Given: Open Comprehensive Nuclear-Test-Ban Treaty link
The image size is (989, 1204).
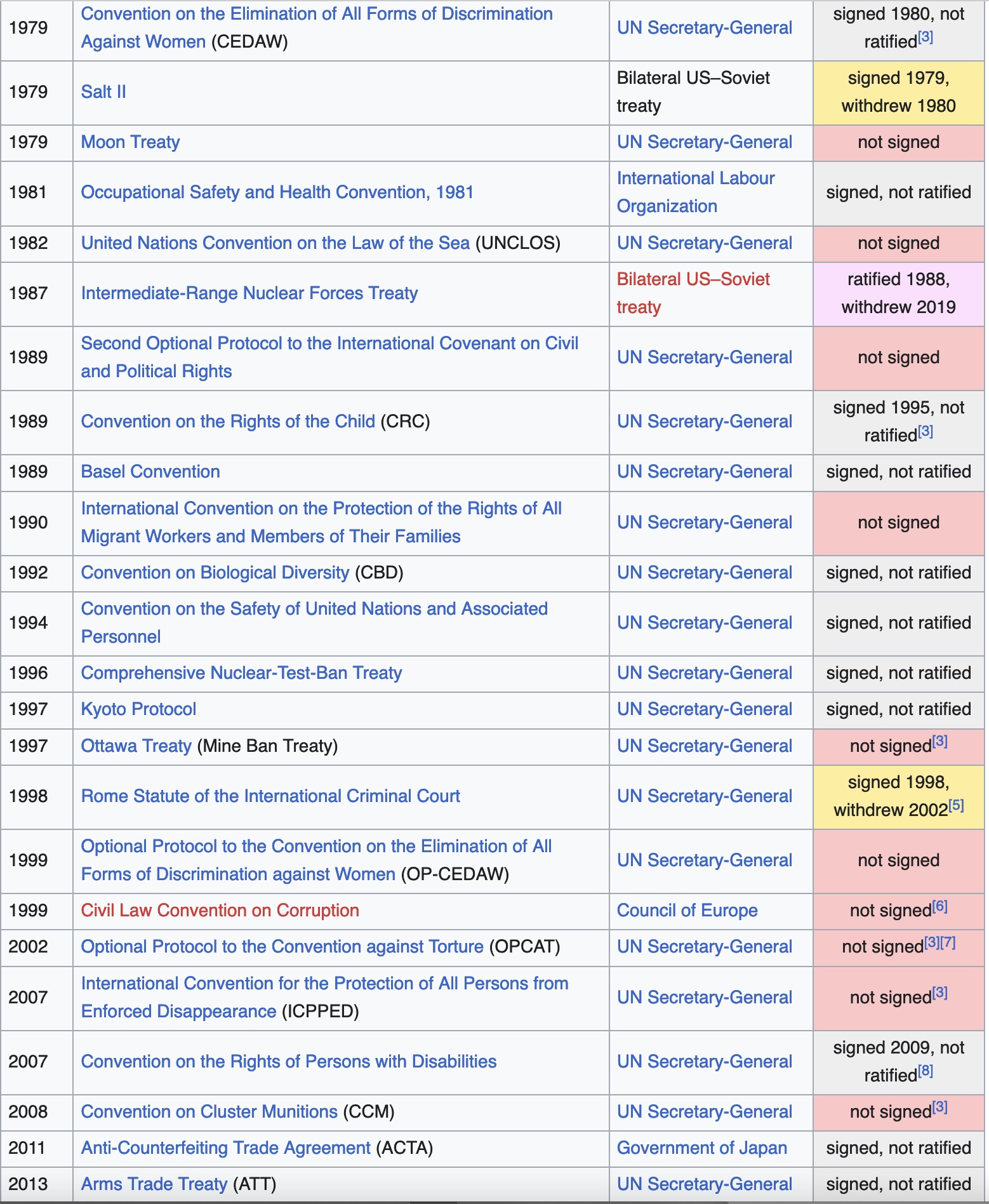Looking at the screenshot, I should point(241,673).
